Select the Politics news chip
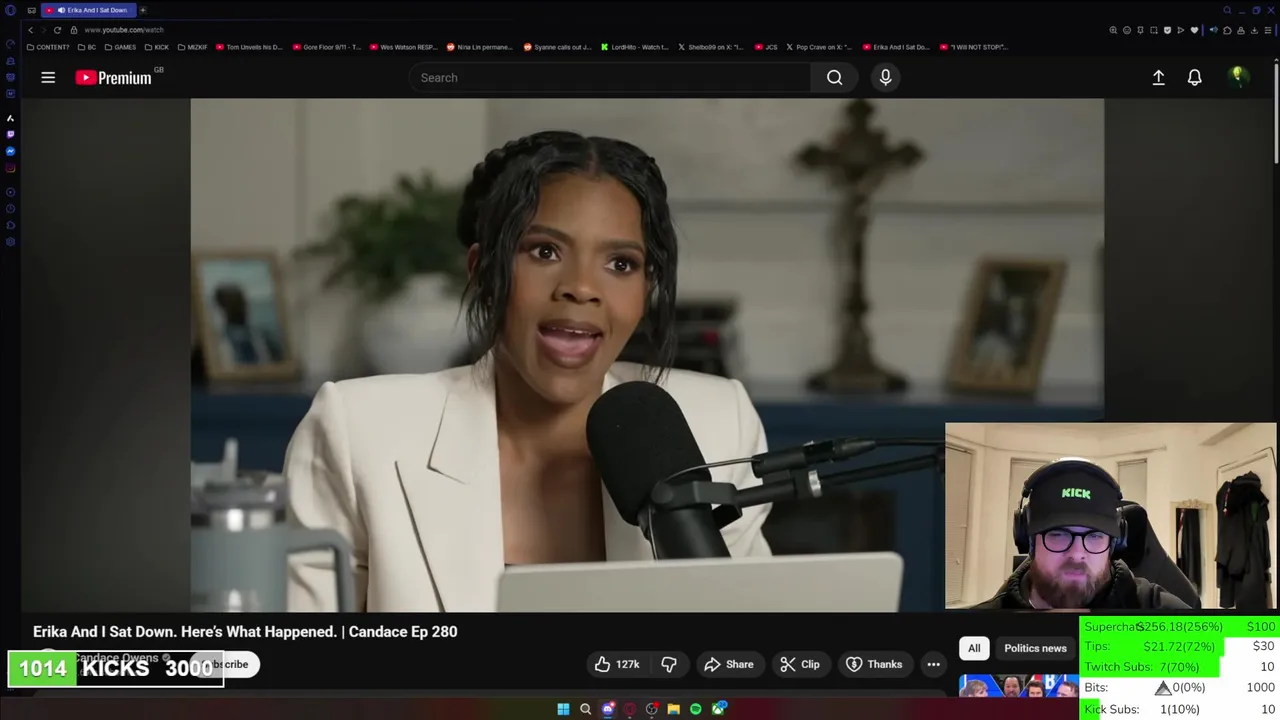 point(1035,648)
